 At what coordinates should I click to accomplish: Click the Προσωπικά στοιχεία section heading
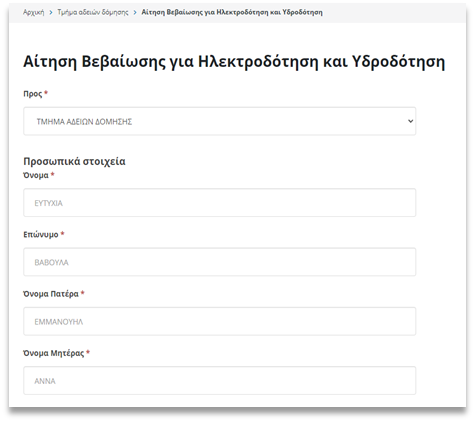click(74, 161)
